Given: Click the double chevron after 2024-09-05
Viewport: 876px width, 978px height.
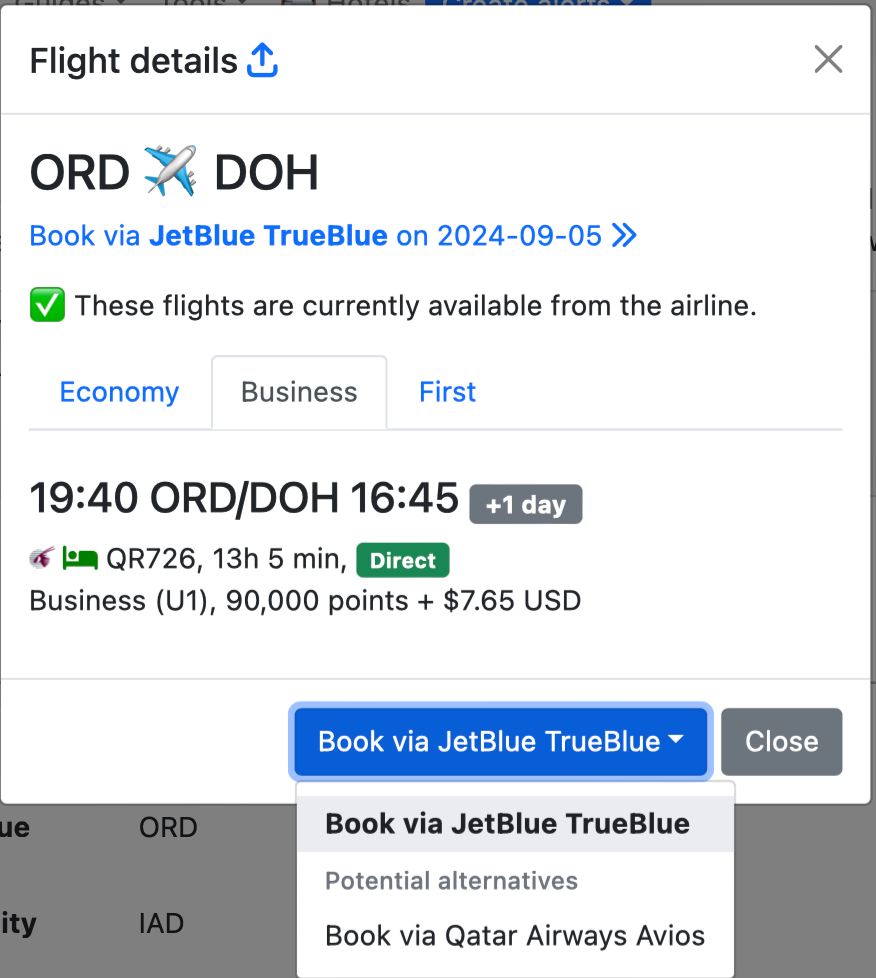Looking at the screenshot, I should (x=625, y=236).
